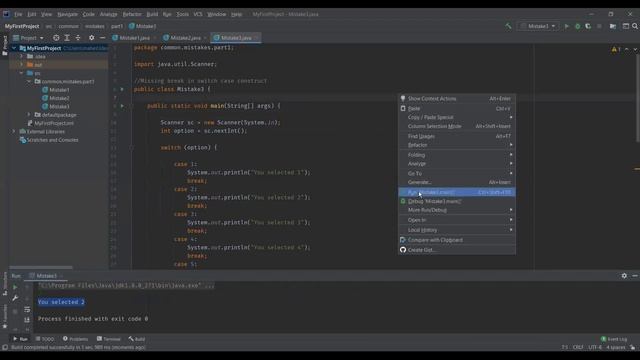Viewport: 640px width, 360px height.
Task: Open the Terminal tool window button
Action: (109, 339)
